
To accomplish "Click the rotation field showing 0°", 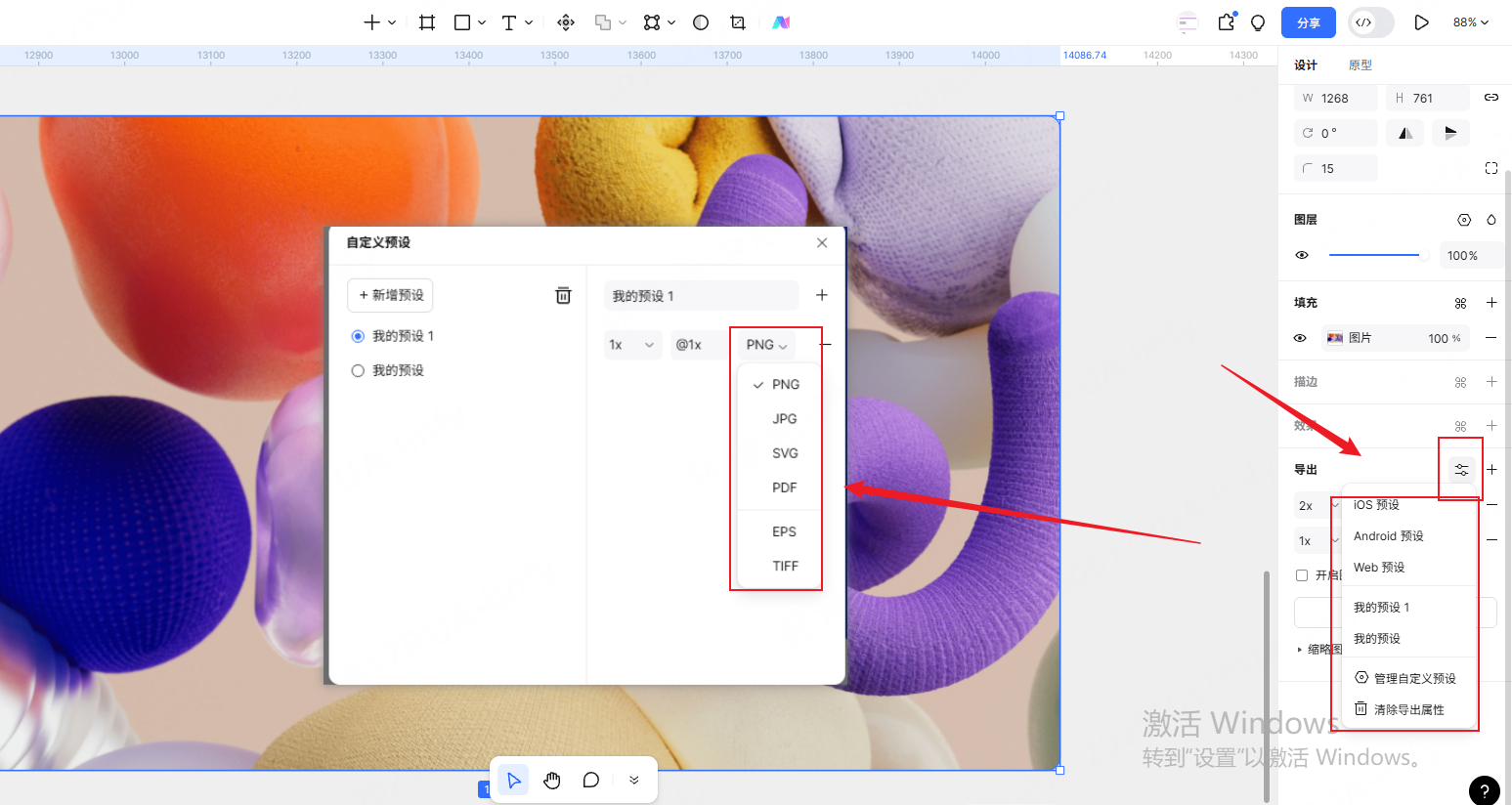I will (1335, 133).
